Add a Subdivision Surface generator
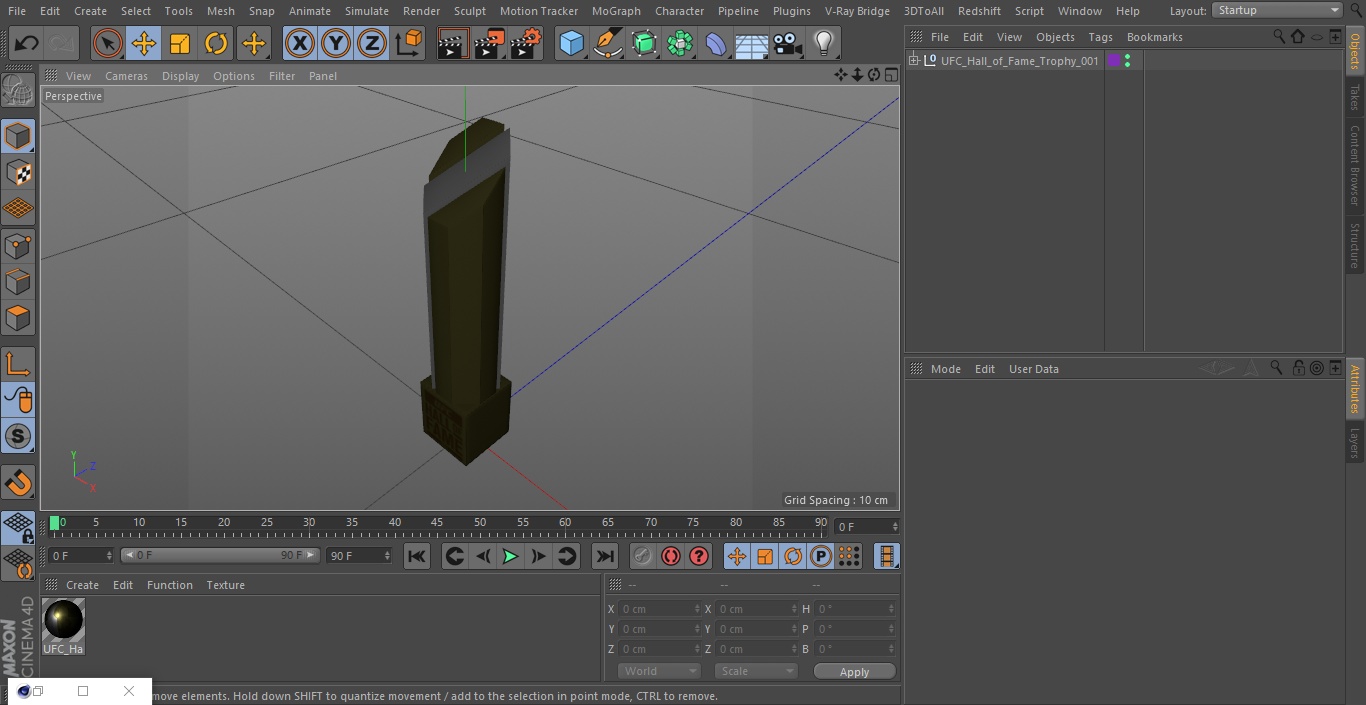The image size is (1366, 705). click(644, 44)
